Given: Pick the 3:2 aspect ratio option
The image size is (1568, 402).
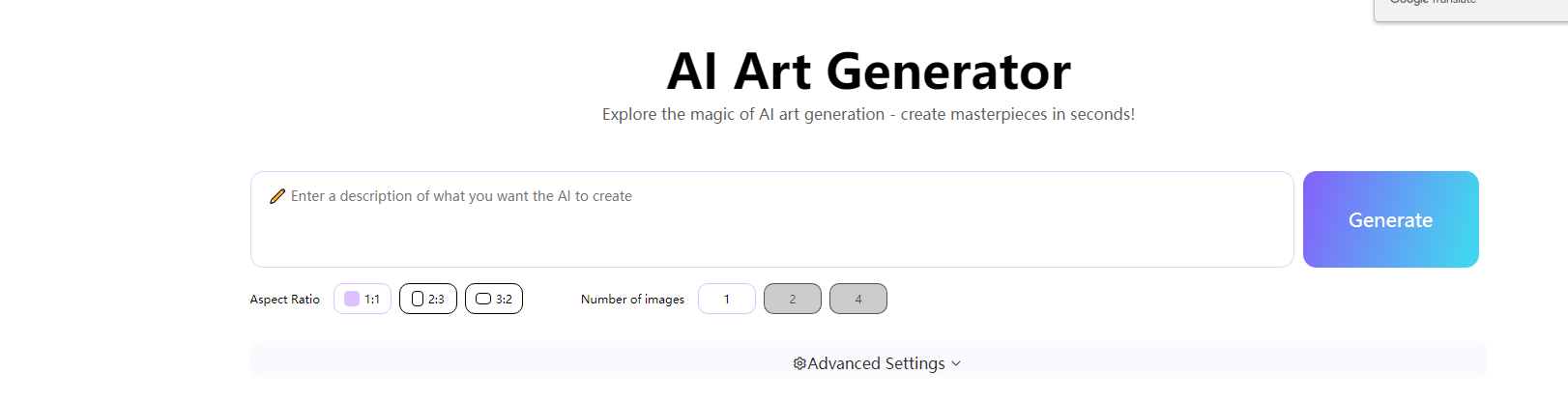Looking at the screenshot, I should (494, 299).
